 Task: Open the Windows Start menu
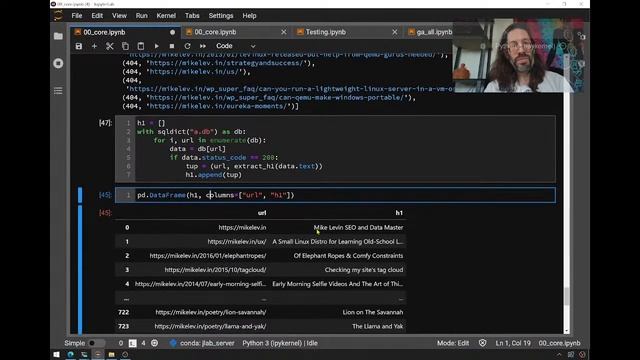click(57, 355)
